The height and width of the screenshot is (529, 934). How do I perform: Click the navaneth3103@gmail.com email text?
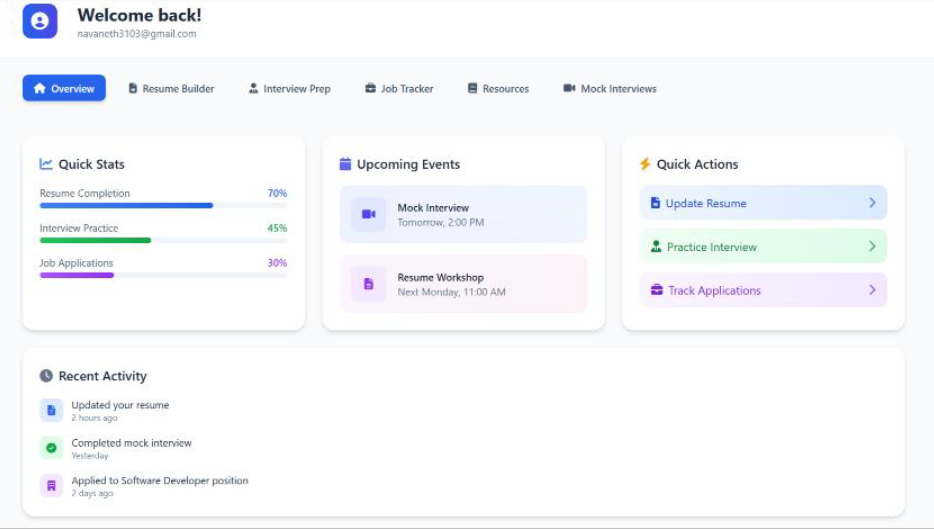137,34
